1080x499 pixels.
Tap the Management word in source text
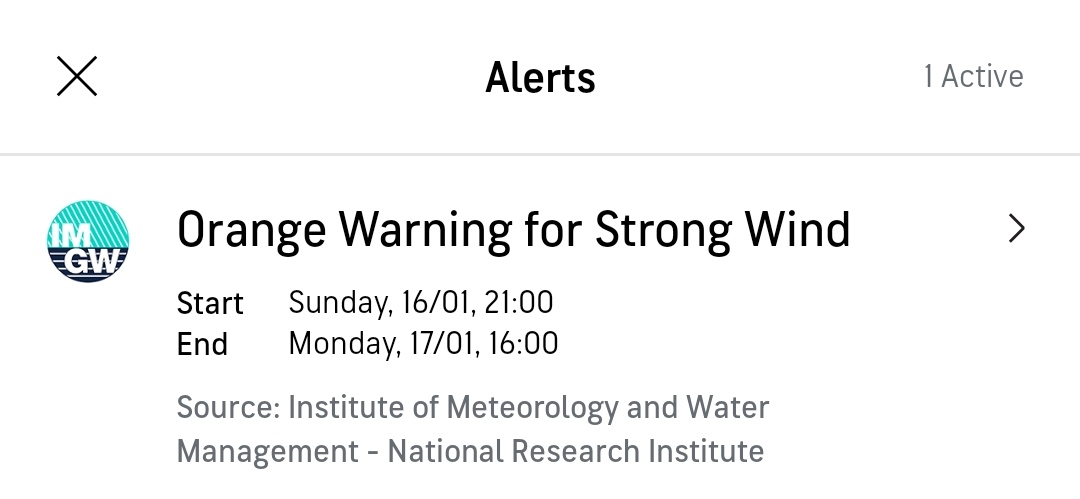267,453
